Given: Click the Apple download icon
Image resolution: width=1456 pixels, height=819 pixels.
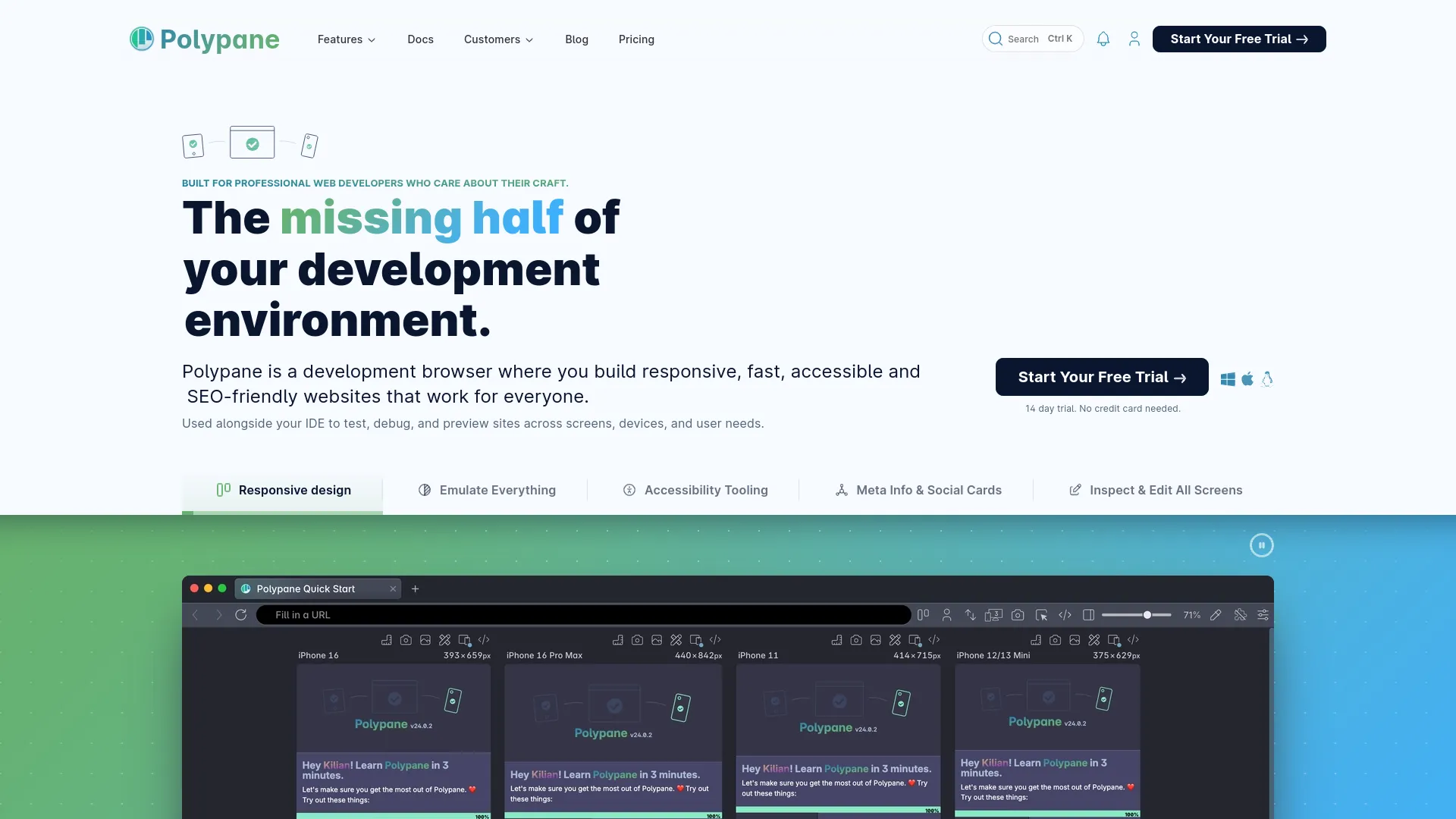Looking at the screenshot, I should [x=1247, y=378].
